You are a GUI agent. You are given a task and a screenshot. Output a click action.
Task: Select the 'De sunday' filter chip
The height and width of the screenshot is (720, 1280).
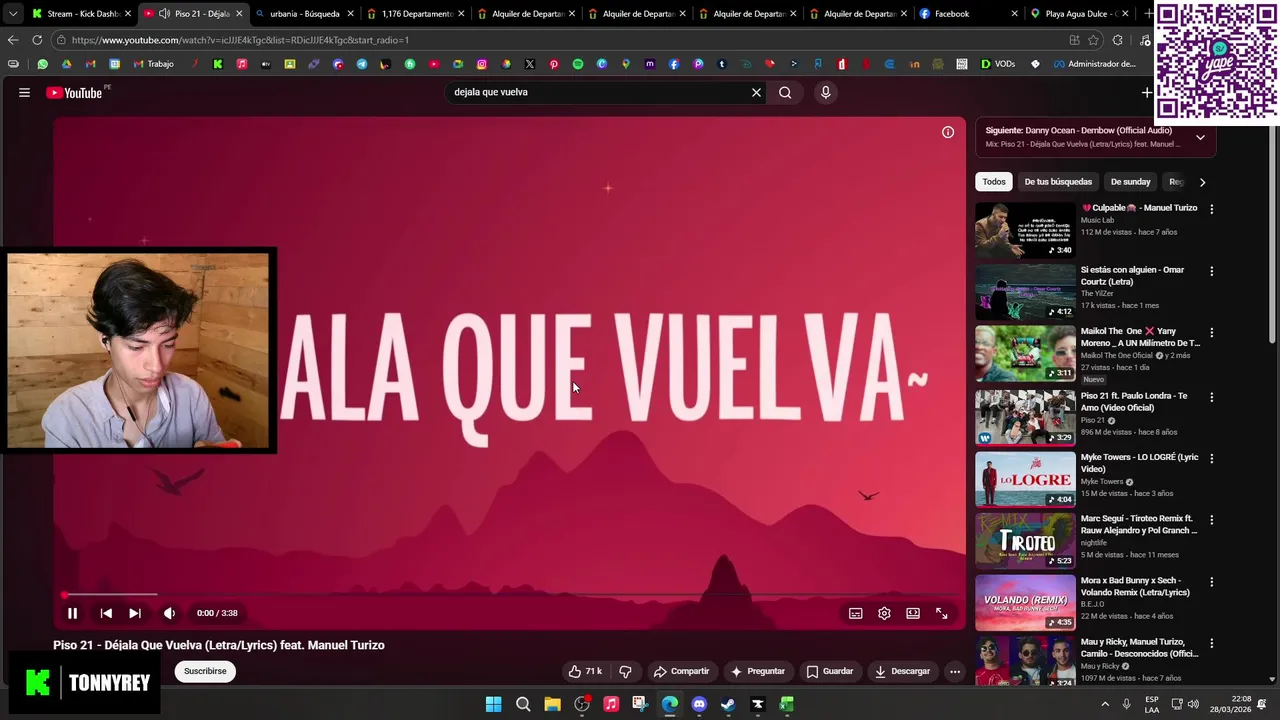pos(1130,182)
